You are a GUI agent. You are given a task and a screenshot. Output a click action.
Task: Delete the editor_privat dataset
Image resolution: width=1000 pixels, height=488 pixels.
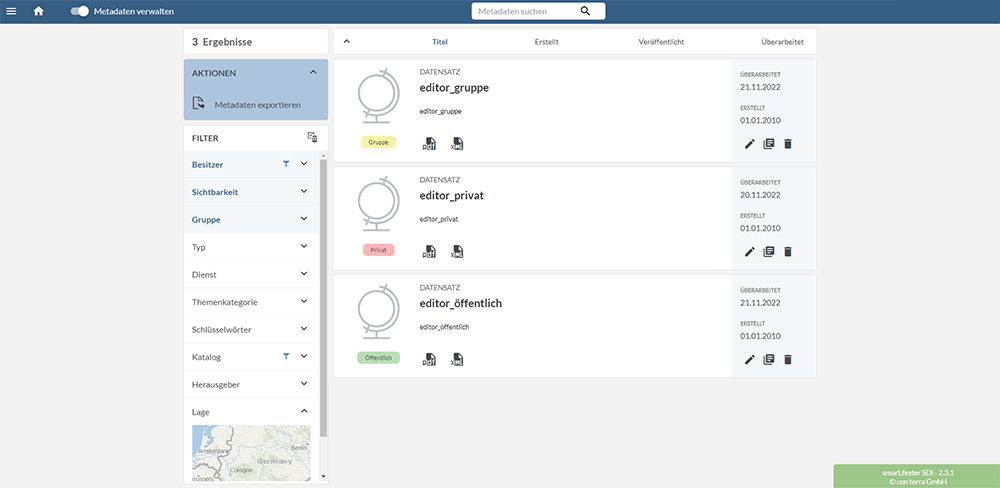coord(788,252)
